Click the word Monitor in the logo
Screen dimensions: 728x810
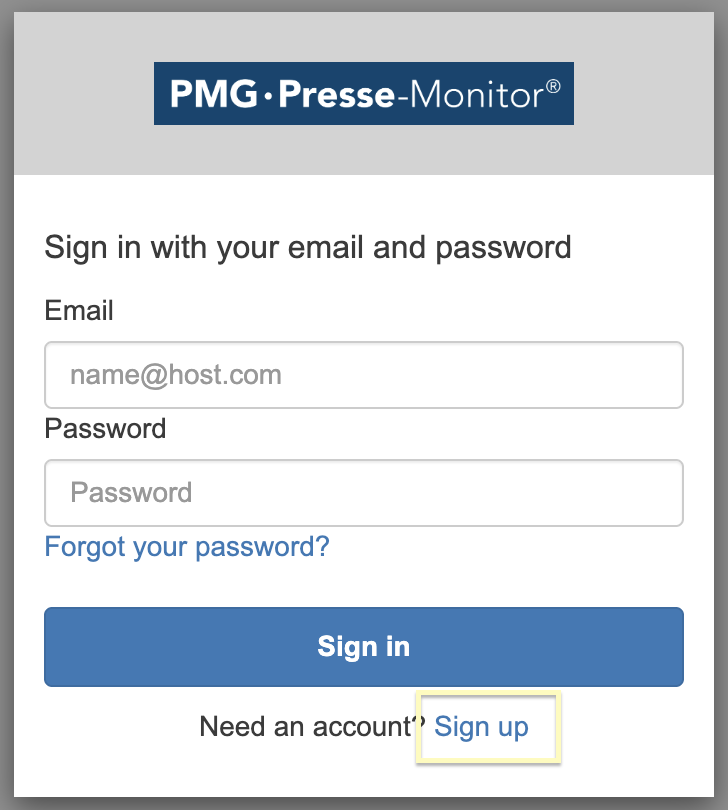pos(476,95)
